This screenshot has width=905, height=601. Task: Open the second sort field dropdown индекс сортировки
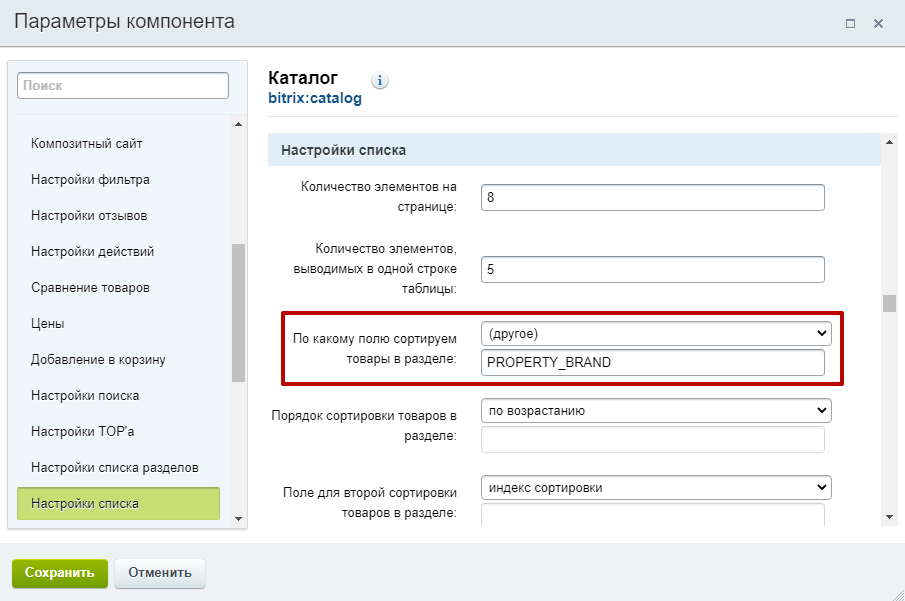pyautogui.click(x=656, y=487)
